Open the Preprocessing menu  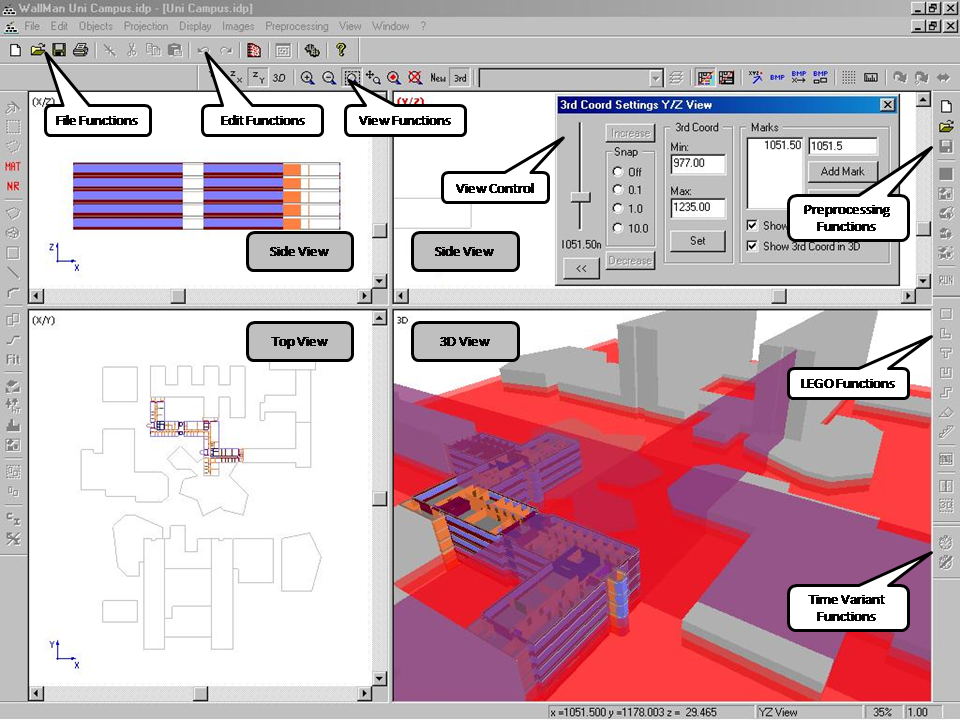coord(297,26)
